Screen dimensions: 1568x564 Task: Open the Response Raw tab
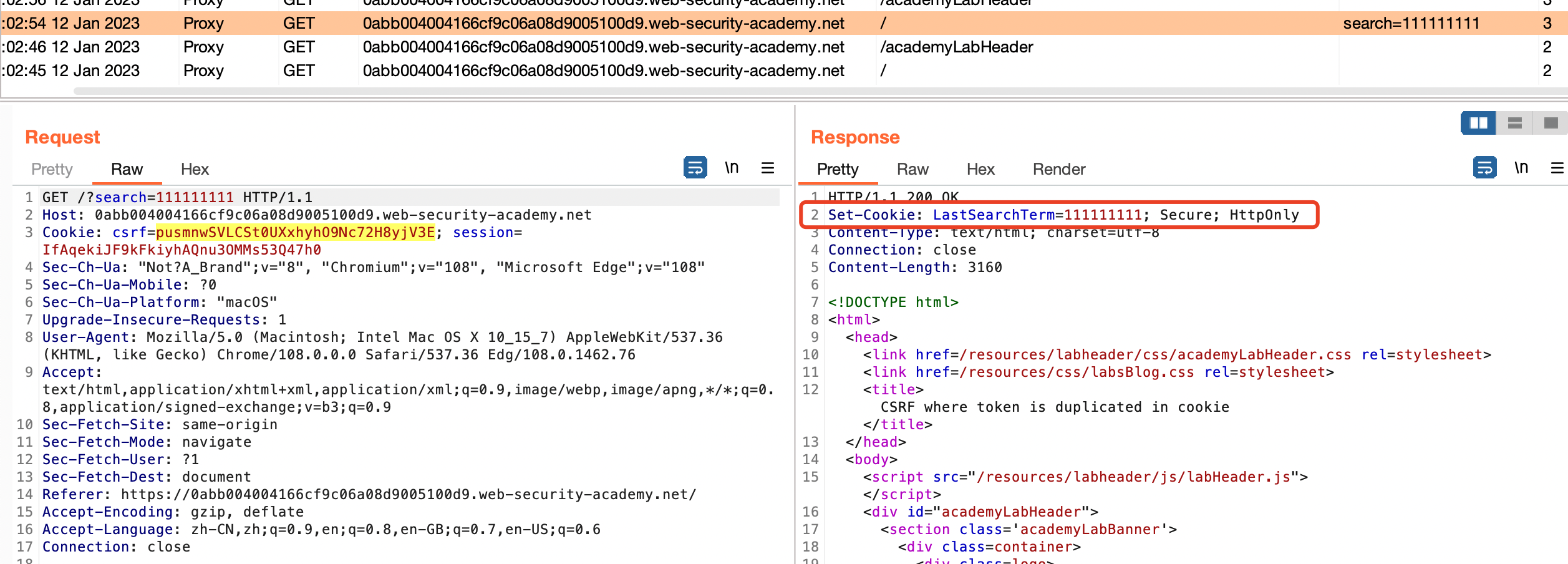coord(912,169)
